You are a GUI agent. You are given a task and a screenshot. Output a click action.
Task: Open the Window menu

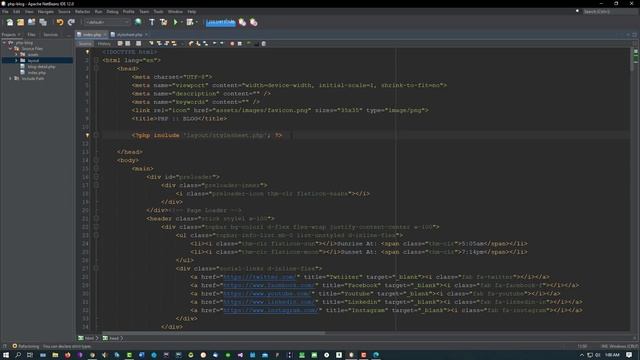coord(176,12)
